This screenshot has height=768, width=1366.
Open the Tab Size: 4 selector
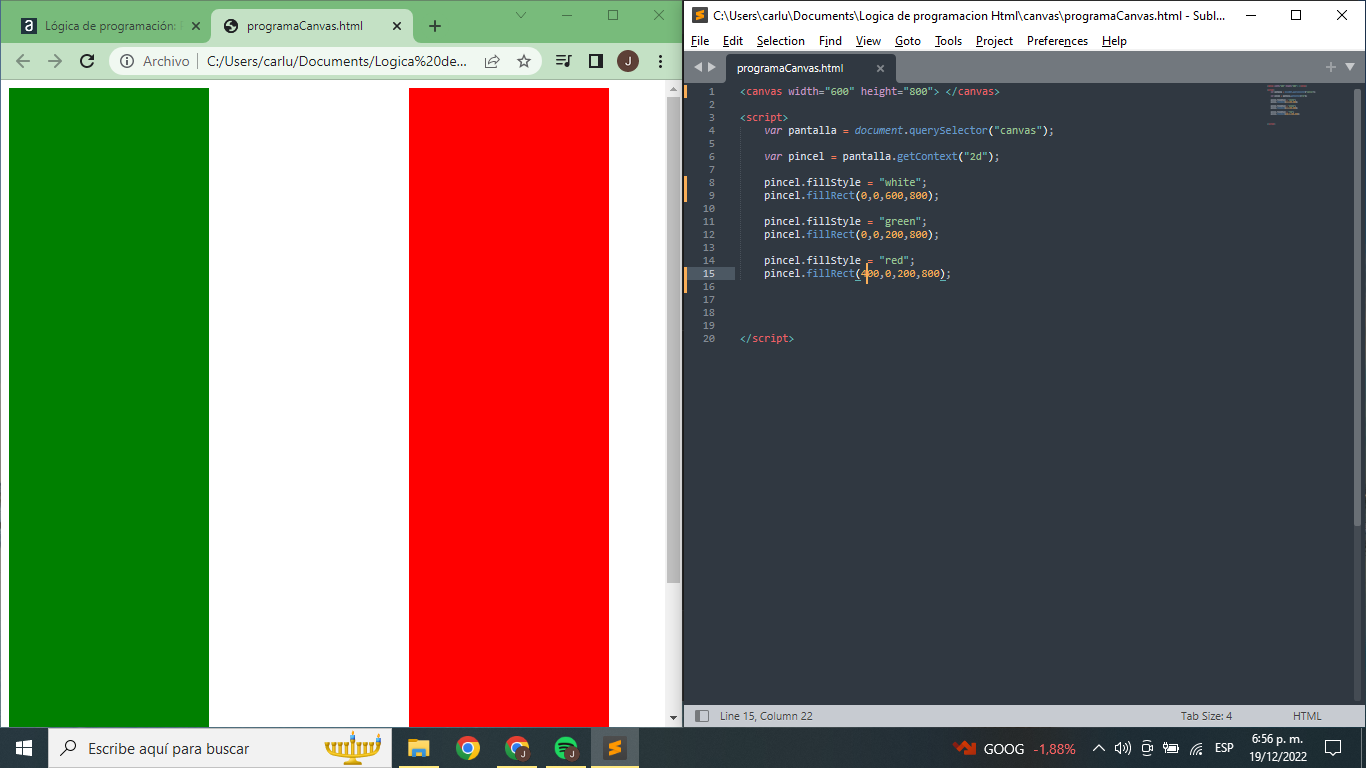point(1206,716)
